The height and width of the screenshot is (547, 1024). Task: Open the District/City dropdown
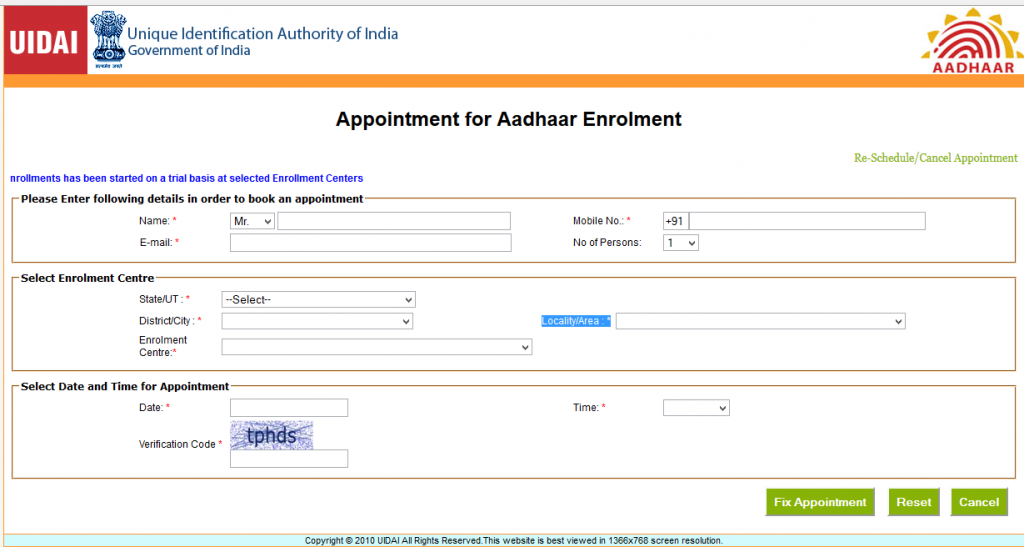pos(317,321)
